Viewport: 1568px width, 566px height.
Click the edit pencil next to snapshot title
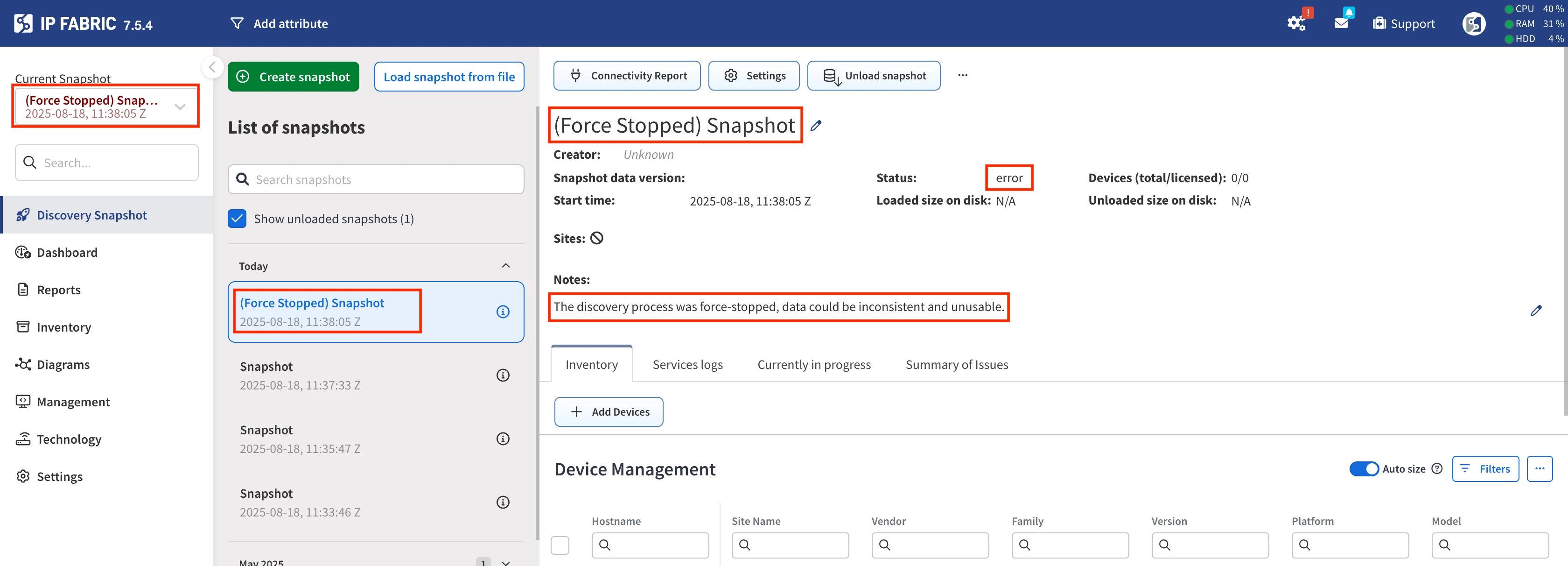816,126
